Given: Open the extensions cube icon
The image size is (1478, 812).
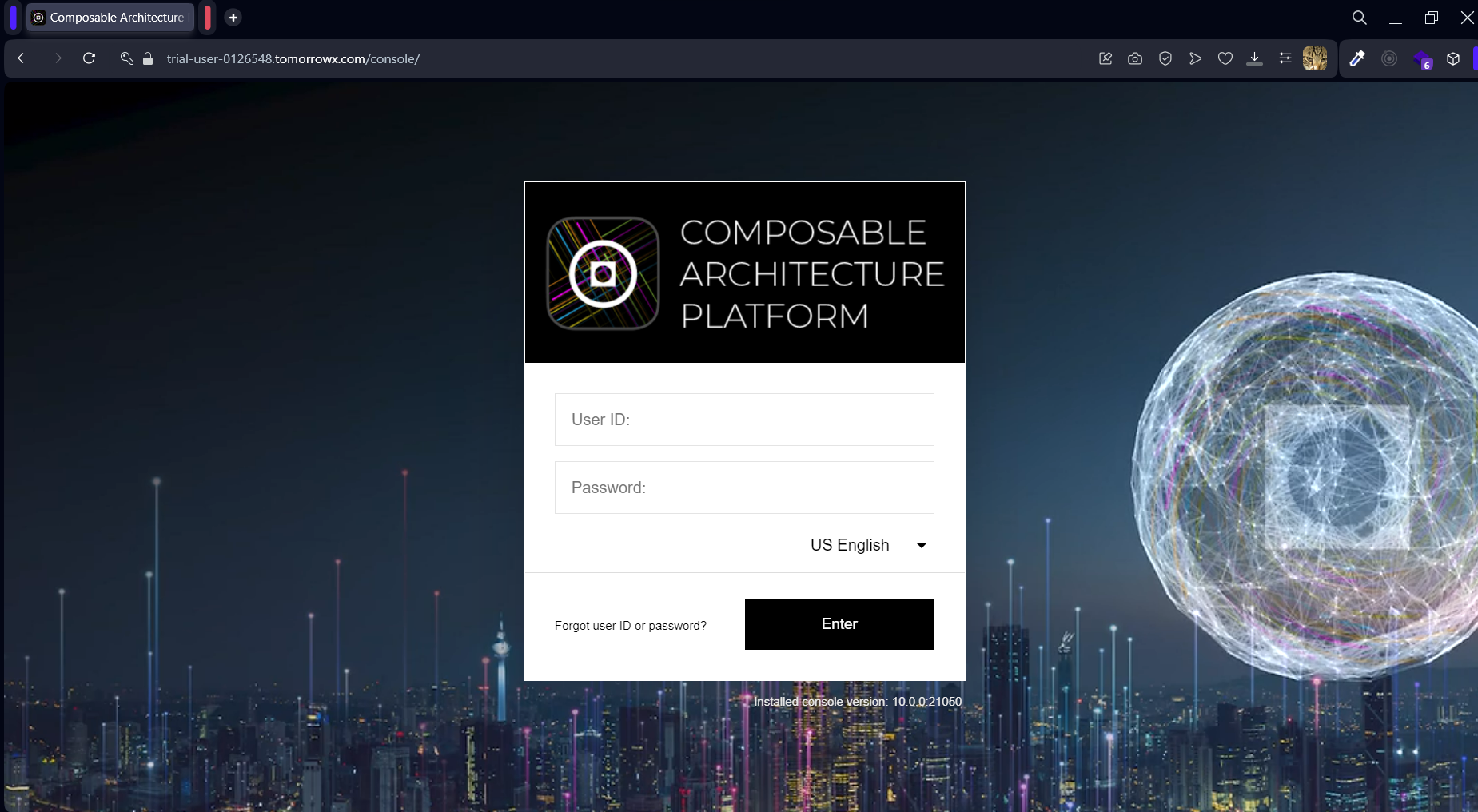Looking at the screenshot, I should pyautogui.click(x=1454, y=58).
